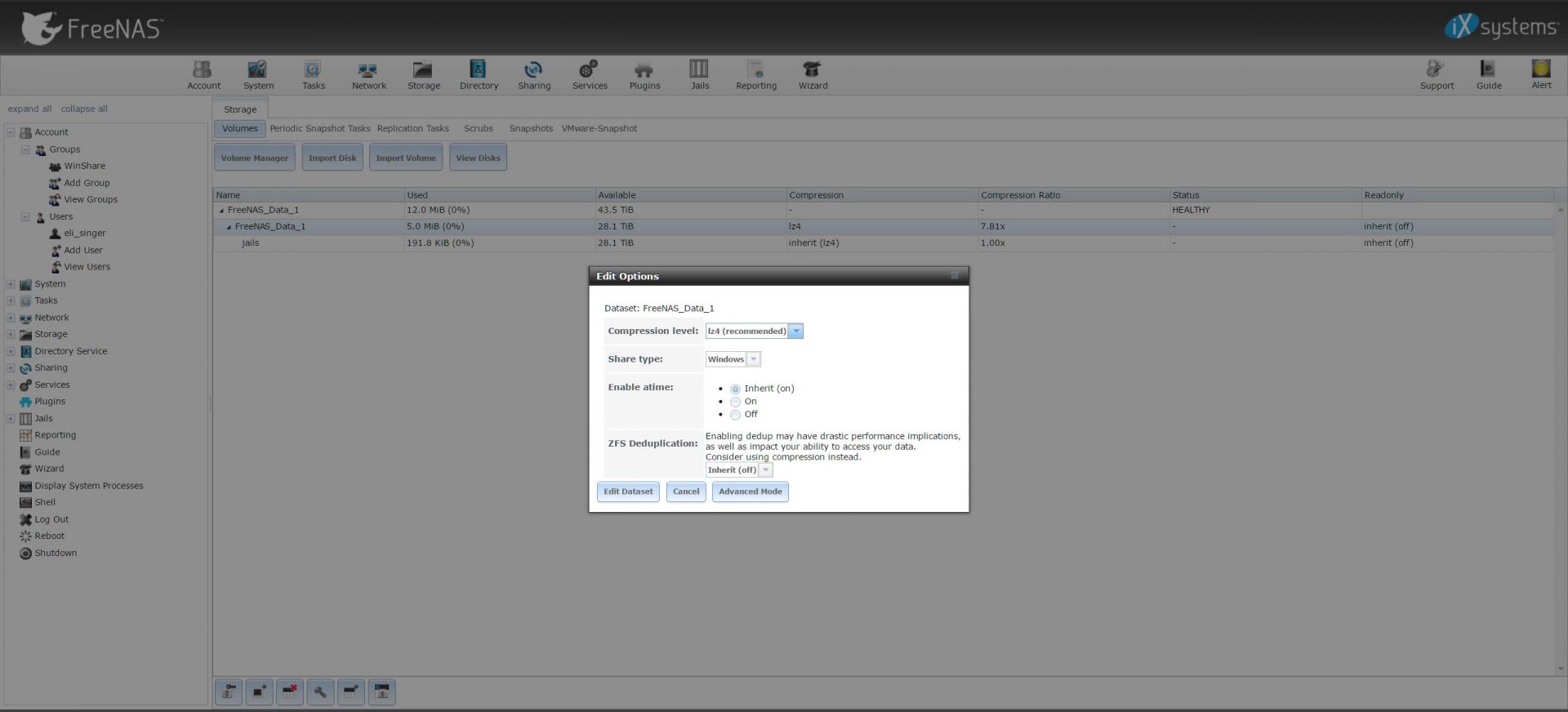Open the System toolbar icon
Image resolution: width=1568 pixels, height=712 pixels.
pos(258,75)
